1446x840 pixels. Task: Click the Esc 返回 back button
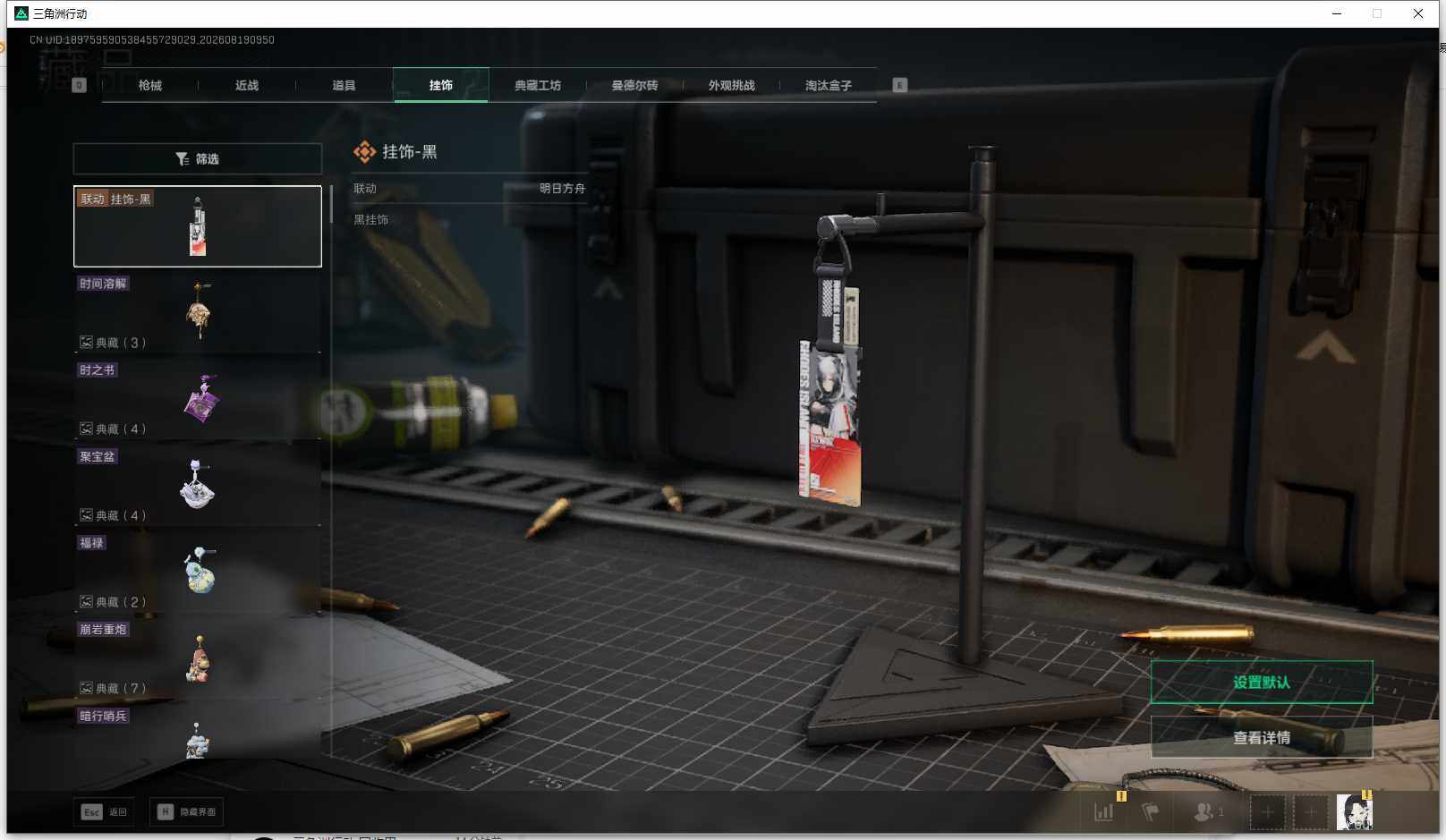click(x=106, y=812)
